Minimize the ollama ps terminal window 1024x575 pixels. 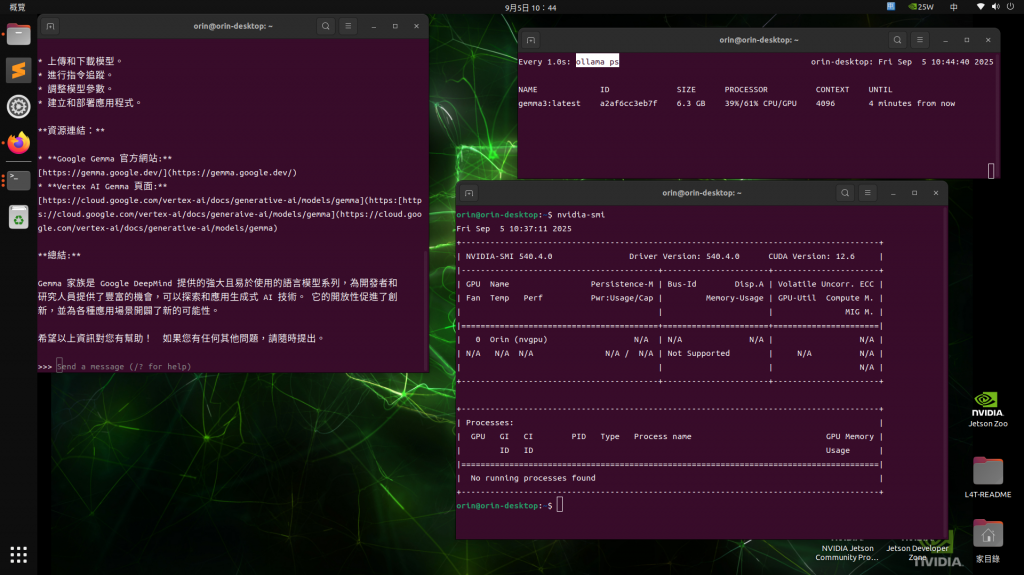click(945, 40)
